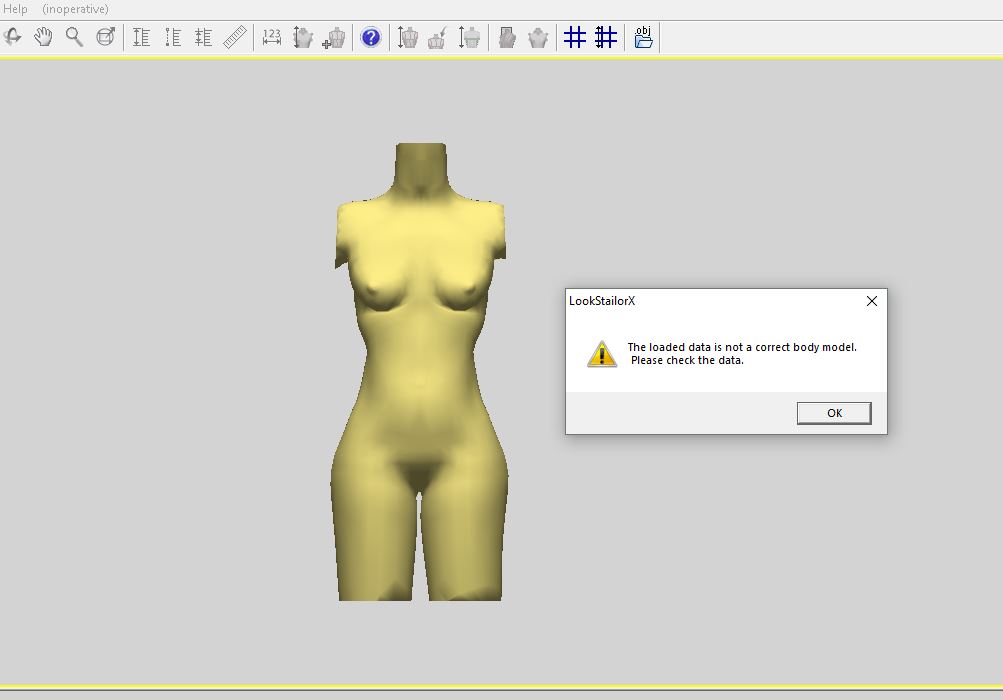Viewport: 1003px width, 700px height.
Task: Close the LookStailorX warning dialog
Action: [871, 301]
